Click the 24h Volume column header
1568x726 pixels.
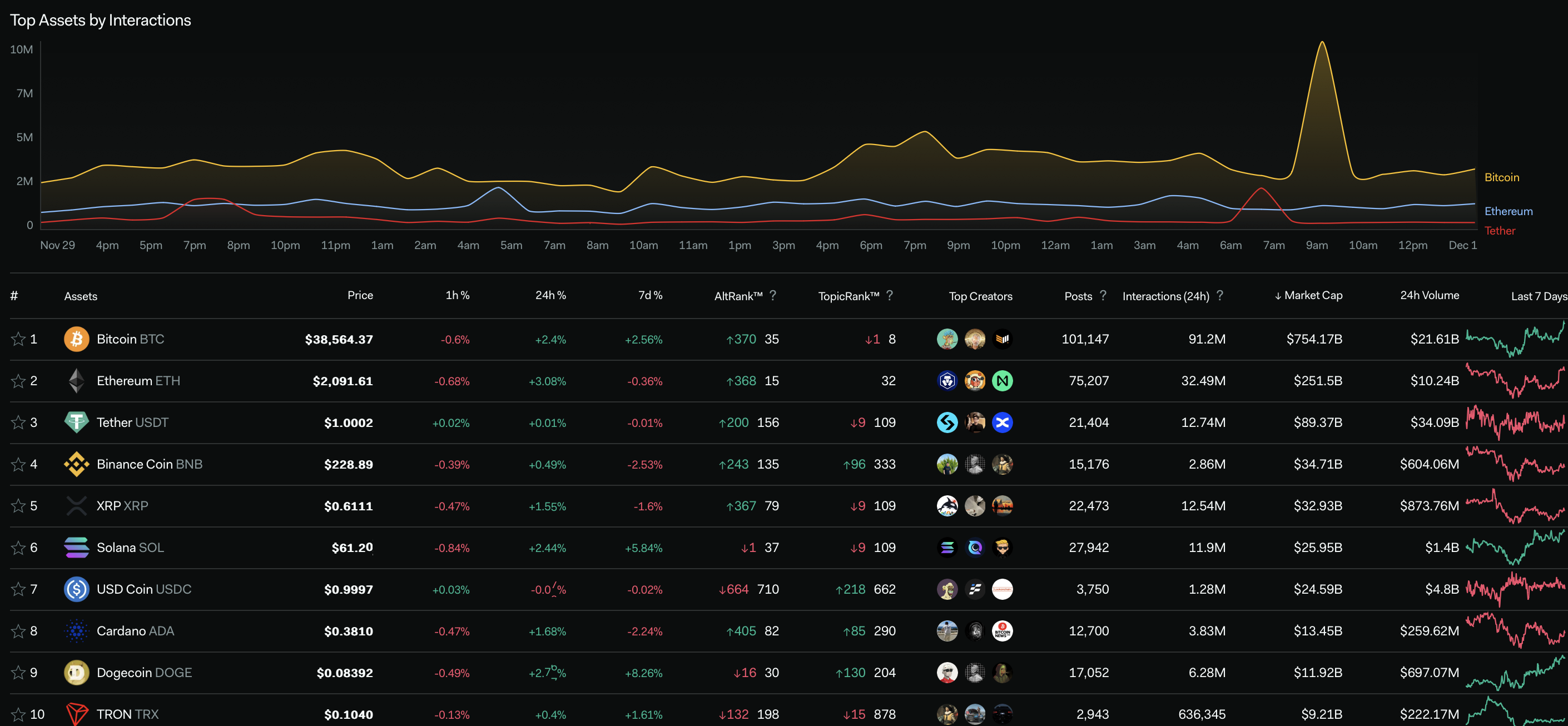(1428, 295)
